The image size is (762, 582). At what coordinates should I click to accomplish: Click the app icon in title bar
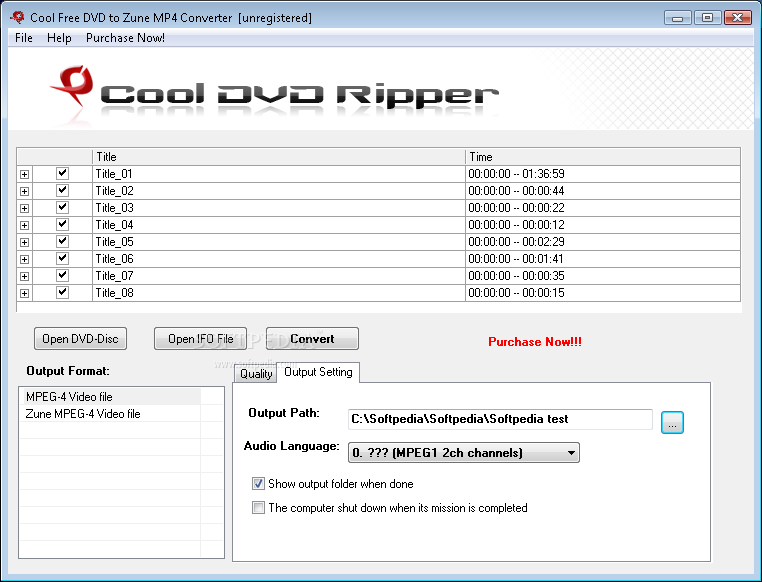click(x=17, y=17)
